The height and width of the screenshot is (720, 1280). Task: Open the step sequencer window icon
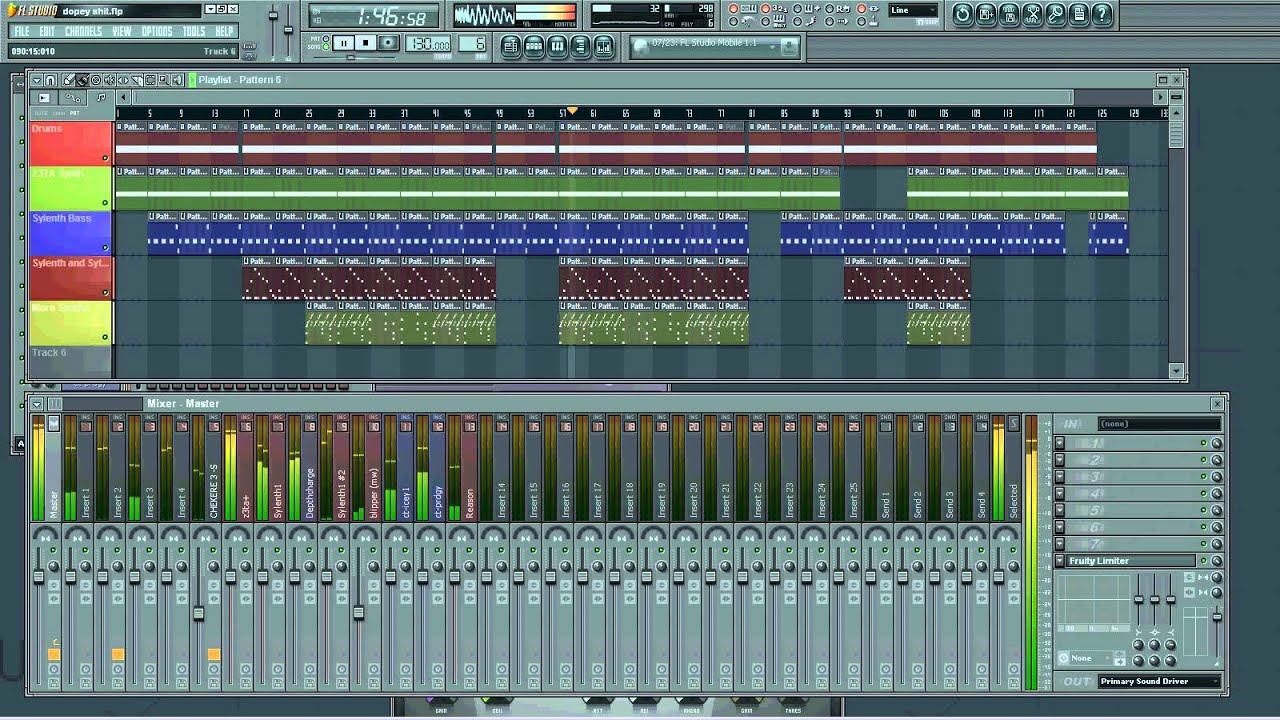coord(535,46)
